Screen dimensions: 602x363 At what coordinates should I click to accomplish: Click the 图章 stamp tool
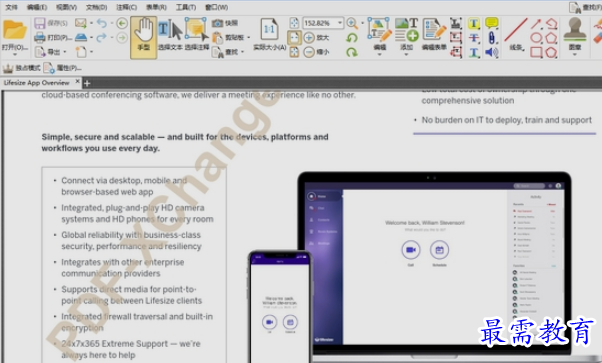coord(575,35)
